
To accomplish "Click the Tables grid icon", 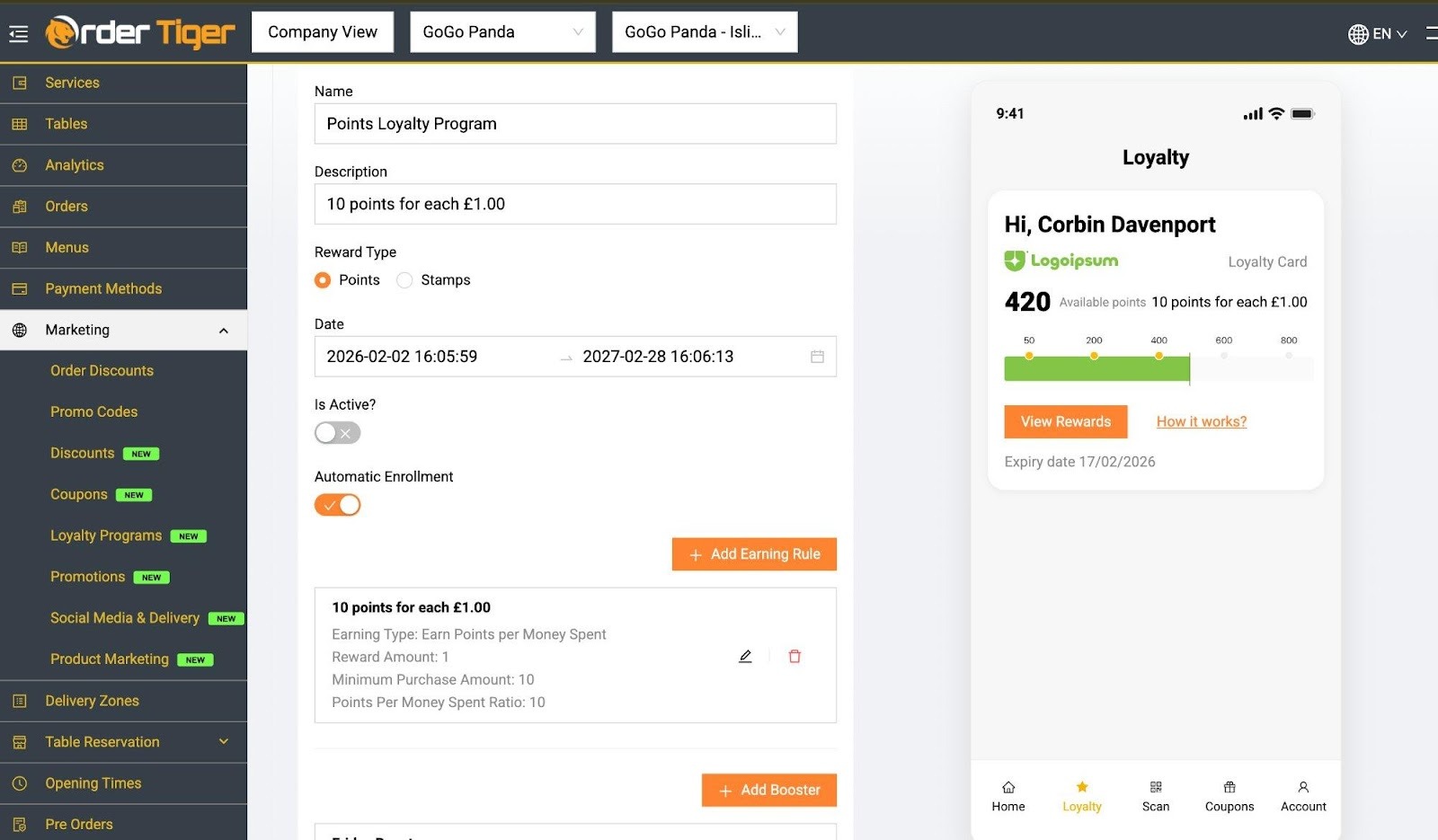I will point(20,124).
